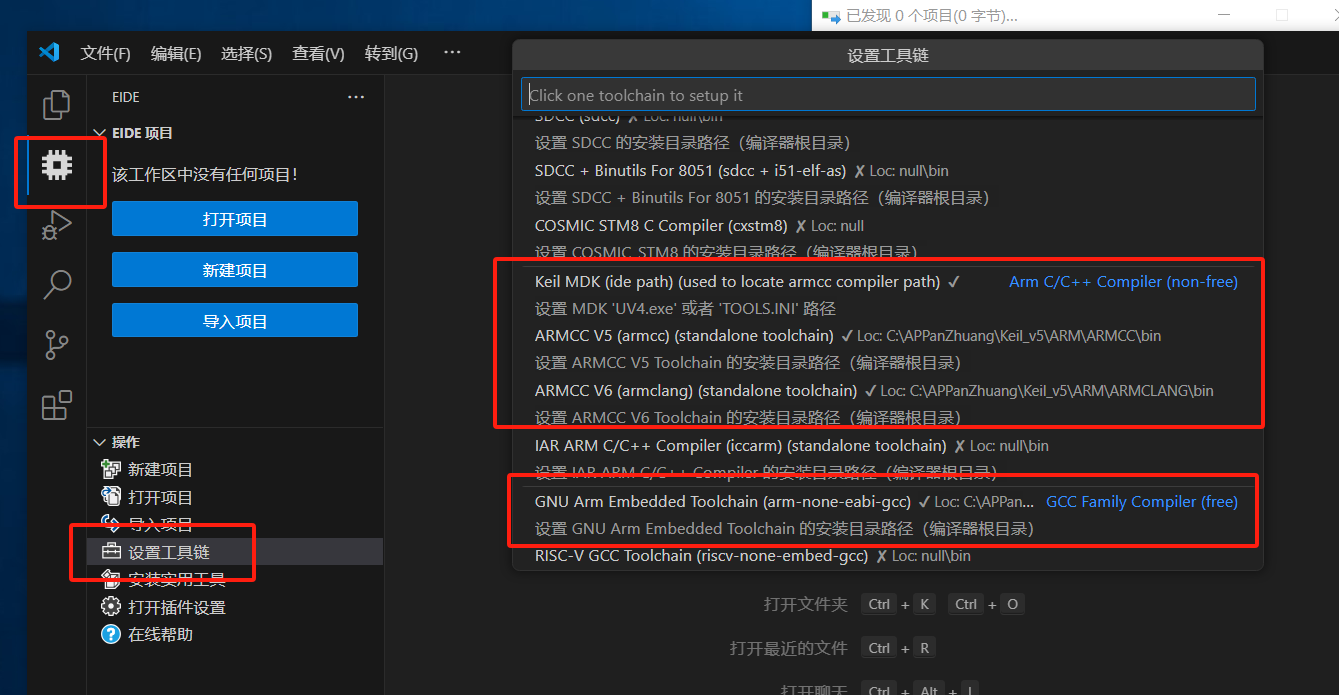Select 新建项目 in the operations list
The image size is (1339, 695).
point(236,469)
